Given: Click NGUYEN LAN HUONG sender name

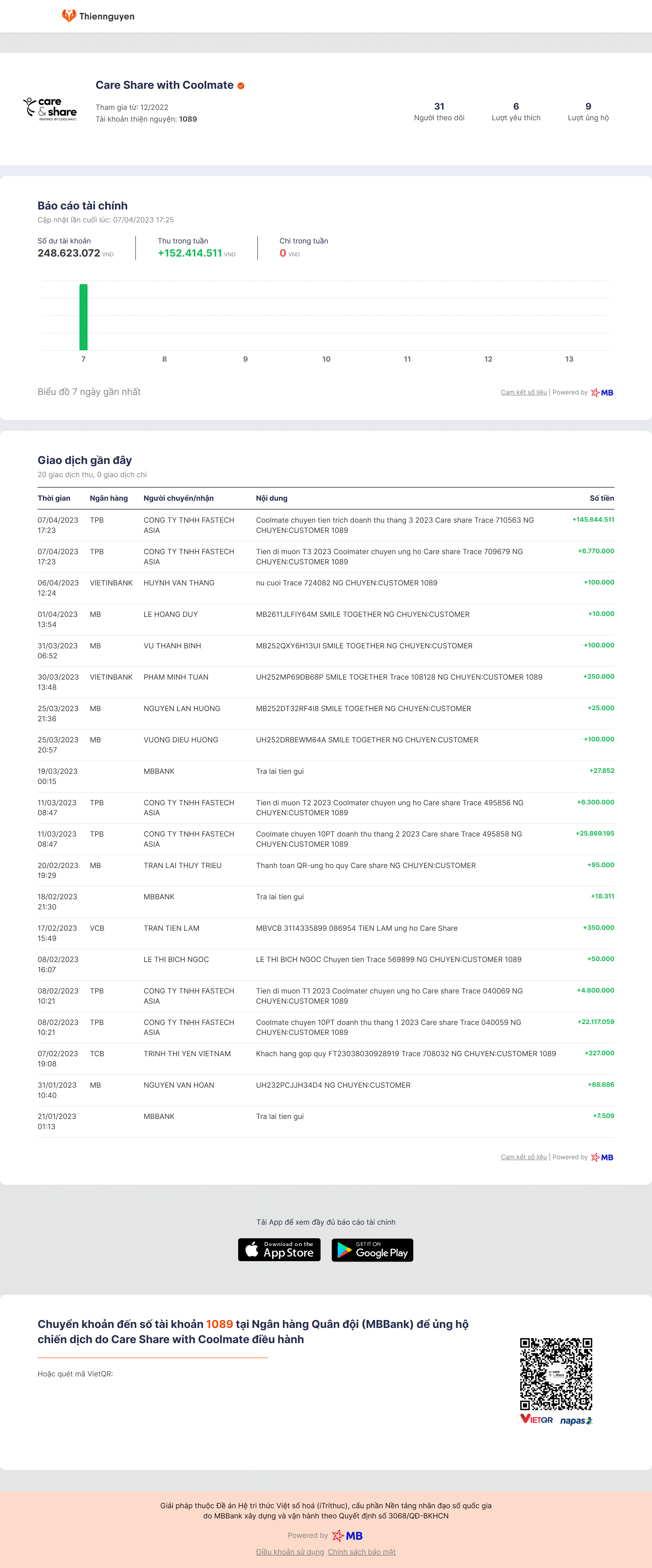Looking at the screenshot, I should (182, 709).
